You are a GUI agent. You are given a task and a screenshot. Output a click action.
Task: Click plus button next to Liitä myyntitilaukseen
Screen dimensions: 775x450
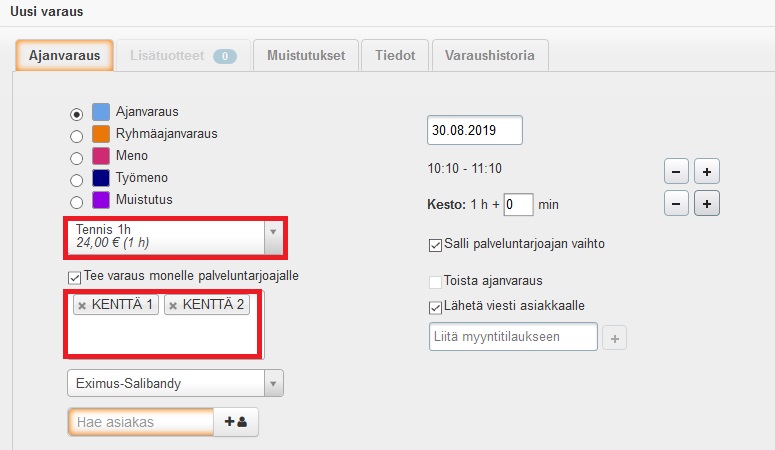(x=614, y=338)
